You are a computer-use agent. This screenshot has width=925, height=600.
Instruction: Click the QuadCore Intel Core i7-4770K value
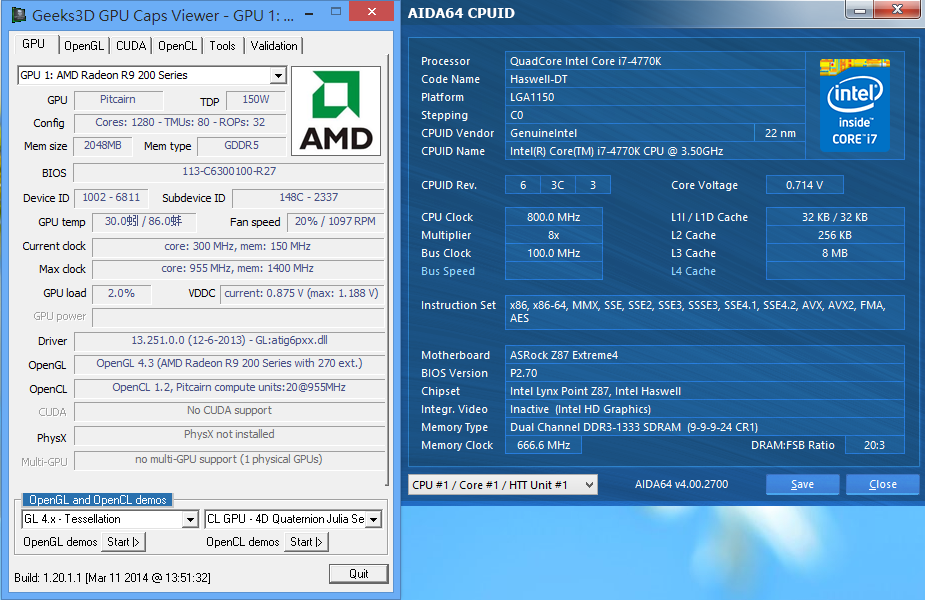655,61
